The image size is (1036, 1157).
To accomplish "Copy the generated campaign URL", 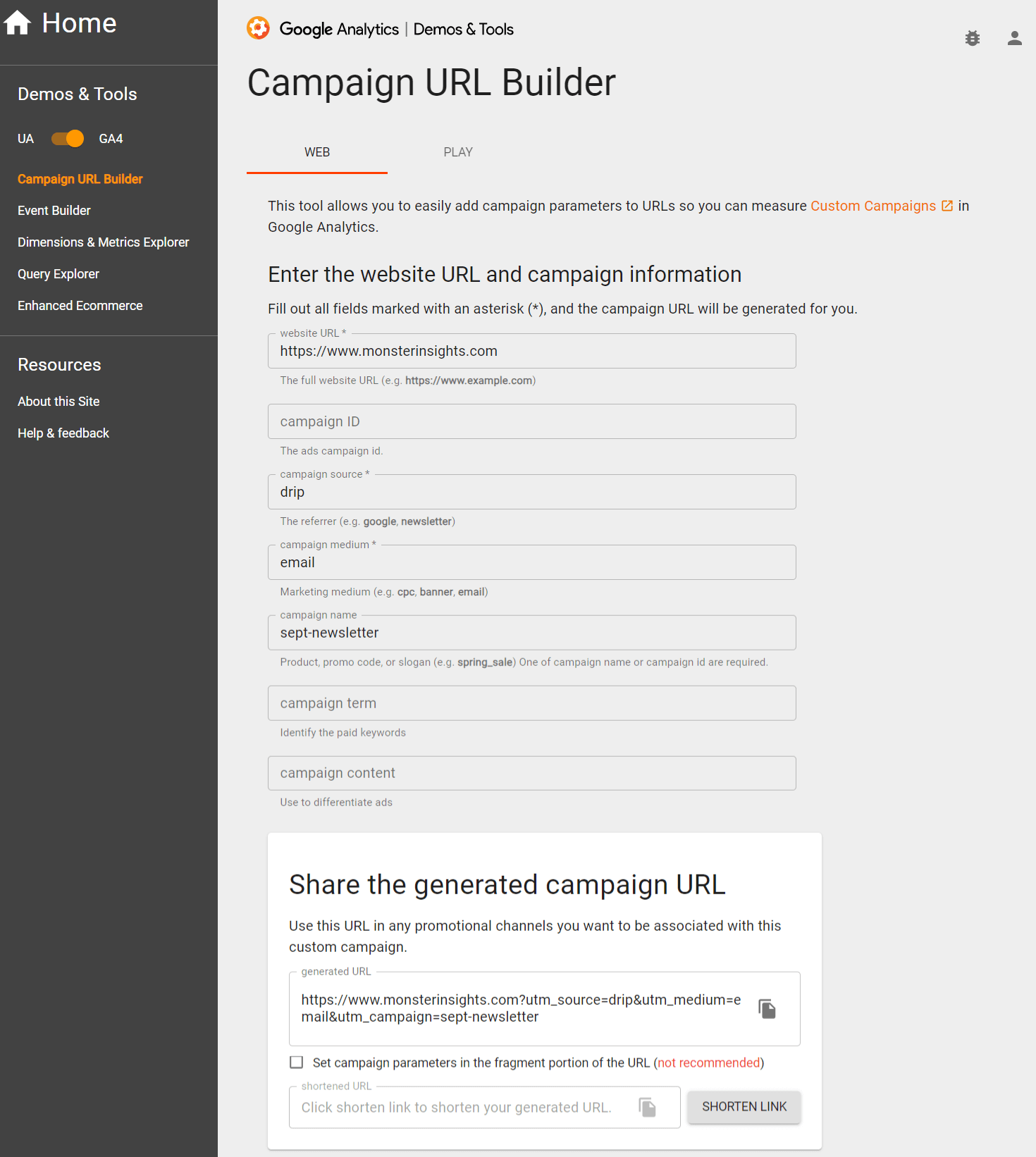I will coord(767,1008).
